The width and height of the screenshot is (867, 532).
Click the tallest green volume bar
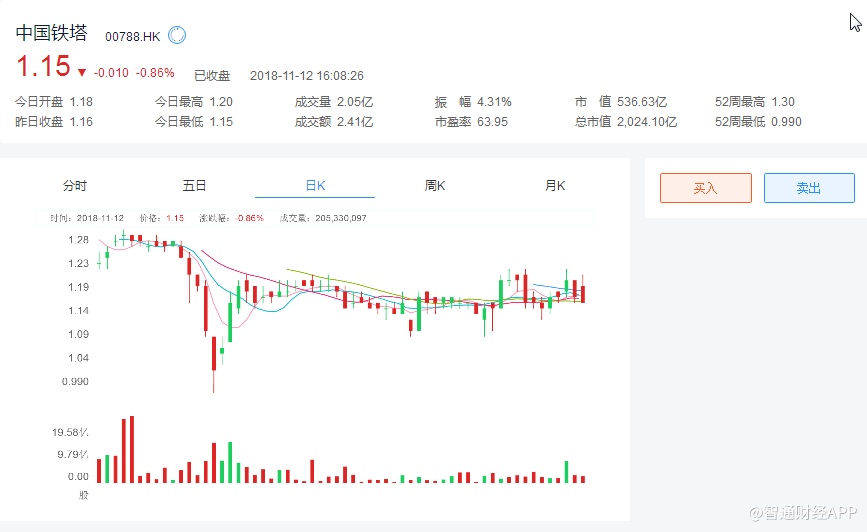click(x=230, y=463)
